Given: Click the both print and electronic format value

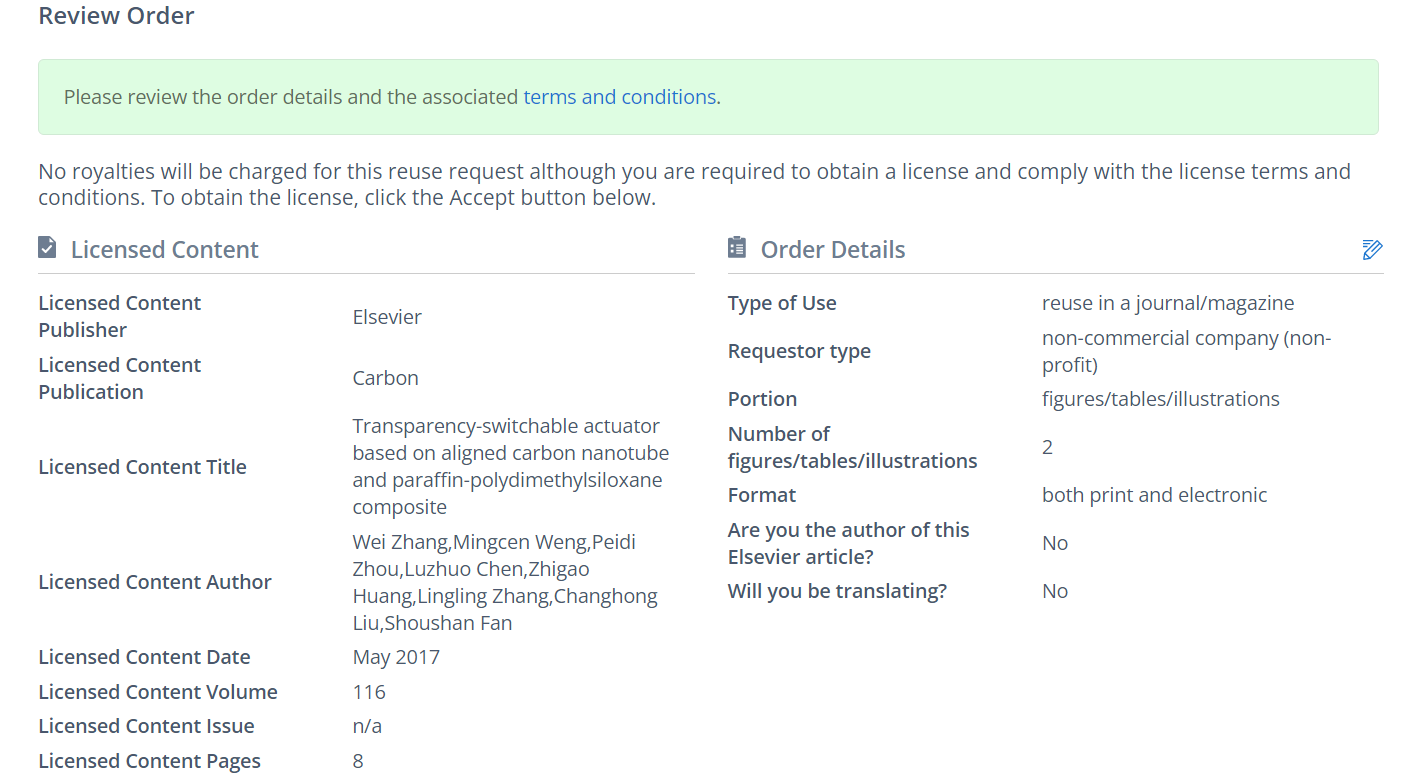Looking at the screenshot, I should pyautogui.click(x=1154, y=495).
